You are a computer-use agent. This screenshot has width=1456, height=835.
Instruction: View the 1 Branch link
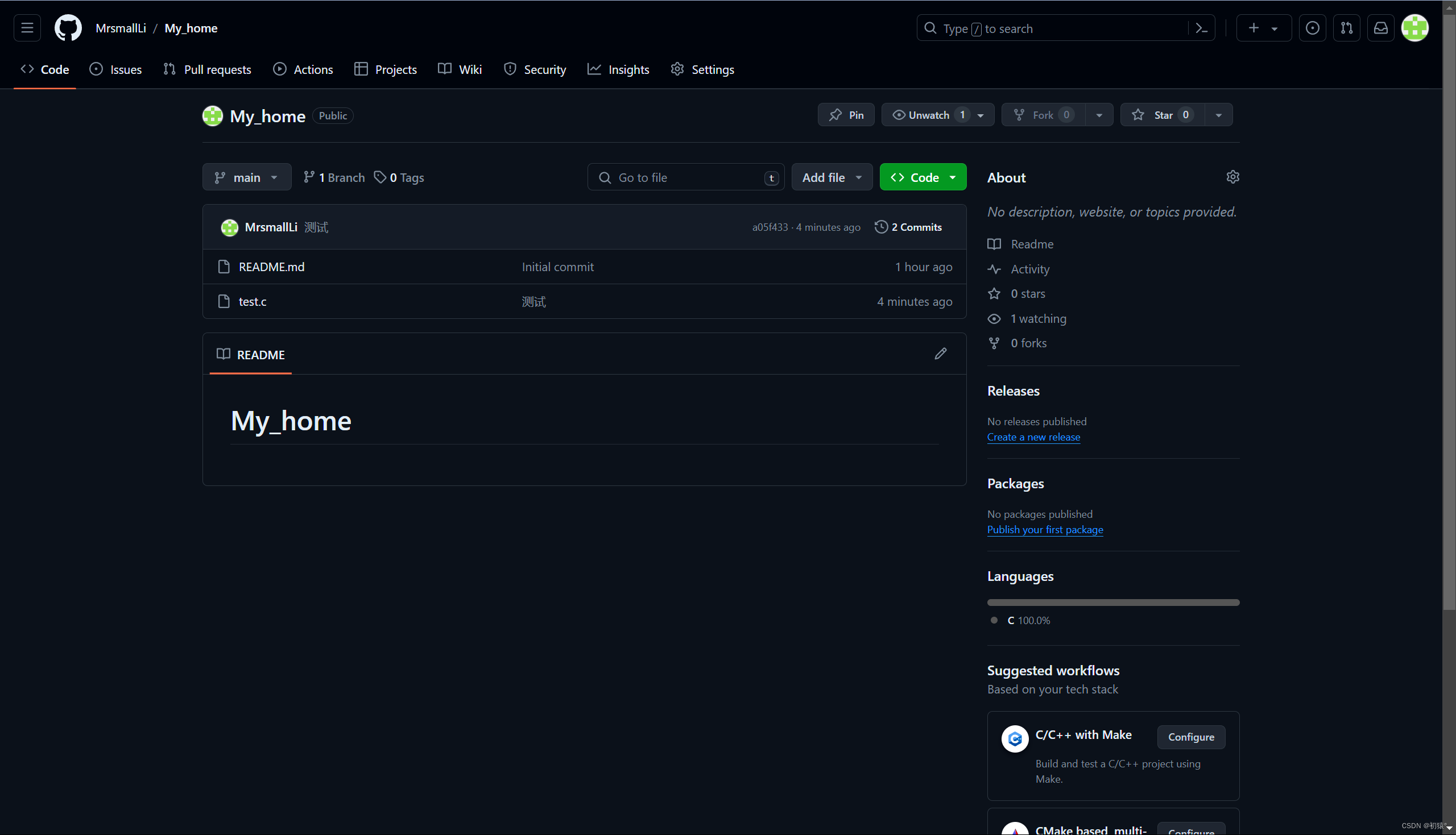click(x=334, y=177)
